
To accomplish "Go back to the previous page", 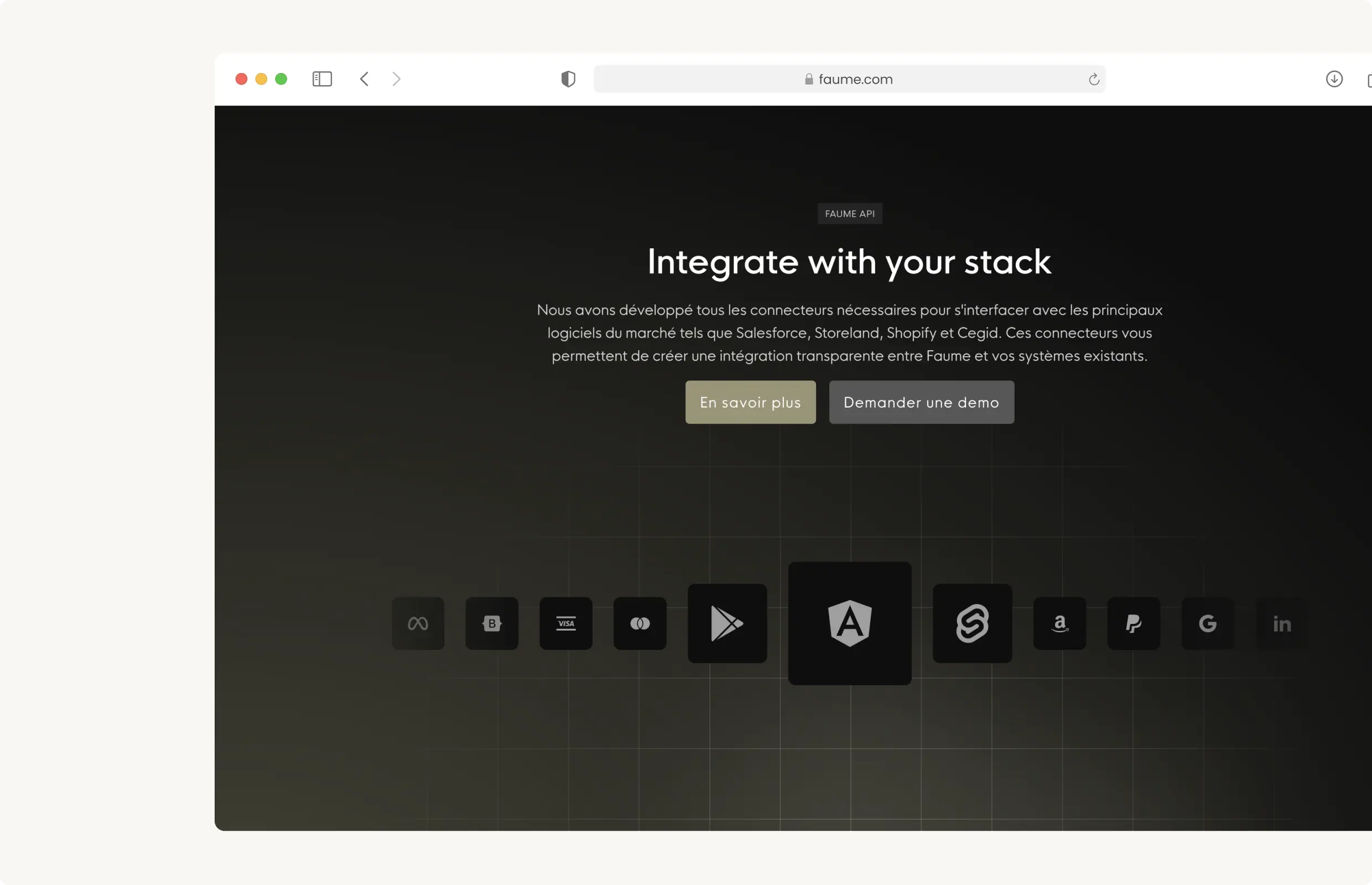I will 365,79.
